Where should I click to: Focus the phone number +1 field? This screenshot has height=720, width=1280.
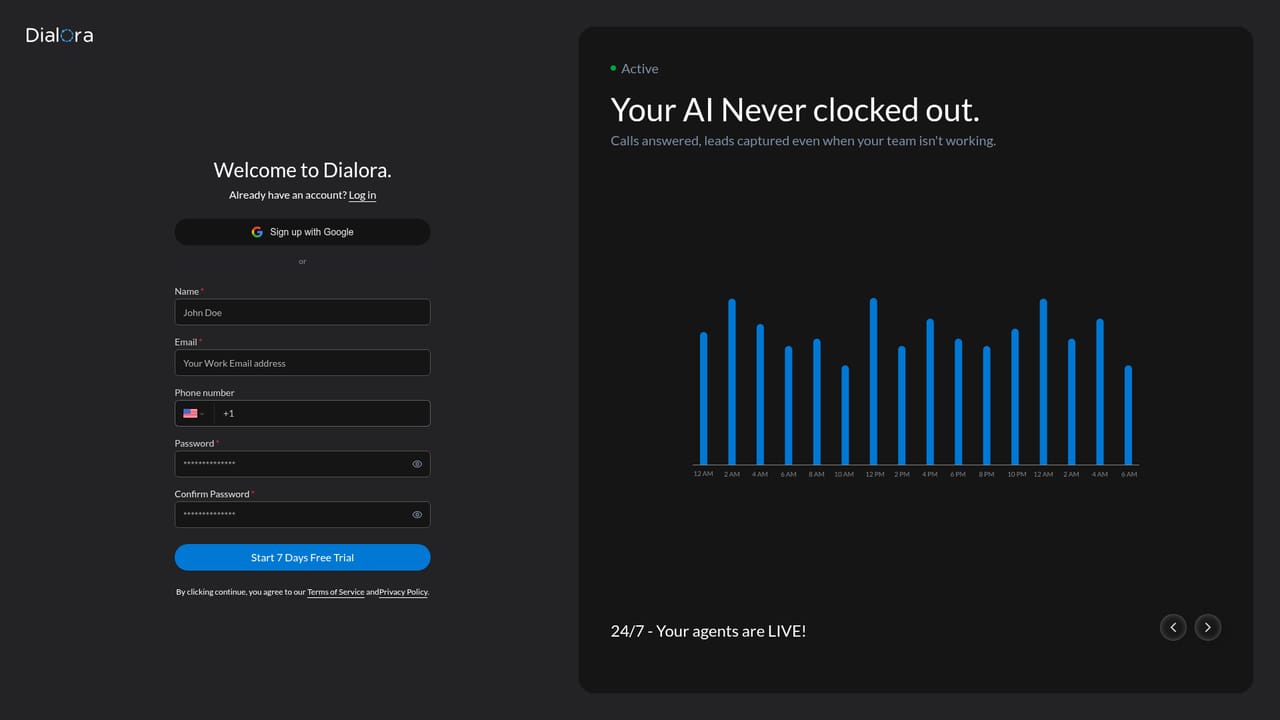click(x=322, y=413)
